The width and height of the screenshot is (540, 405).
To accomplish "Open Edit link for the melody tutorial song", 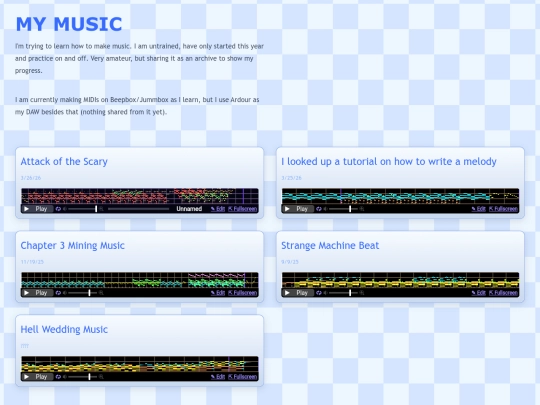I will pyautogui.click(x=479, y=209).
